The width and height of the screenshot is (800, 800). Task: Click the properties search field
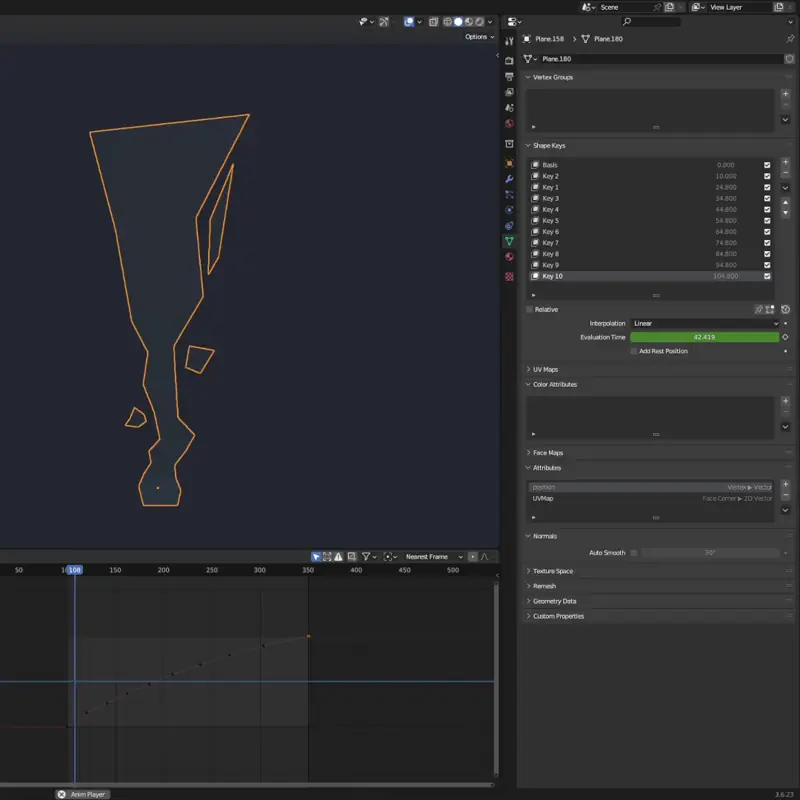[x=650, y=22]
